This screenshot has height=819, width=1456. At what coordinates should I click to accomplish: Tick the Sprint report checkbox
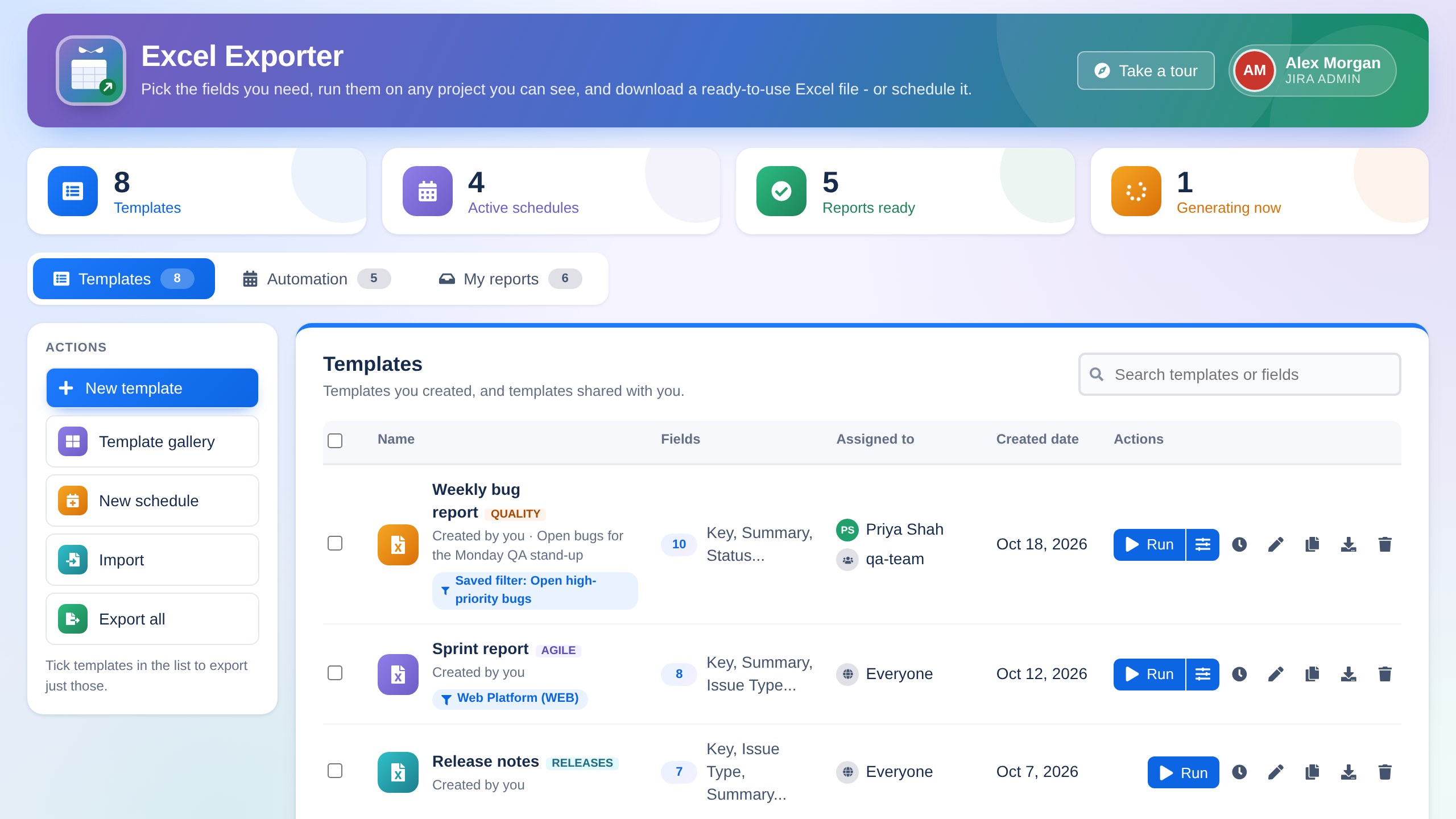click(335, 673)
